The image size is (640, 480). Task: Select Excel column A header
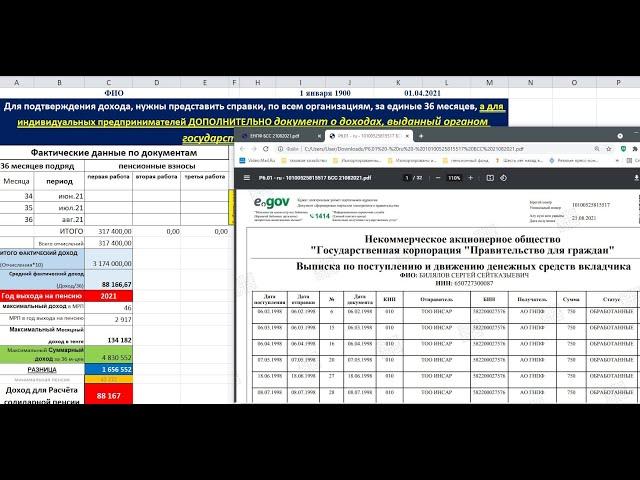click(16, 82)
